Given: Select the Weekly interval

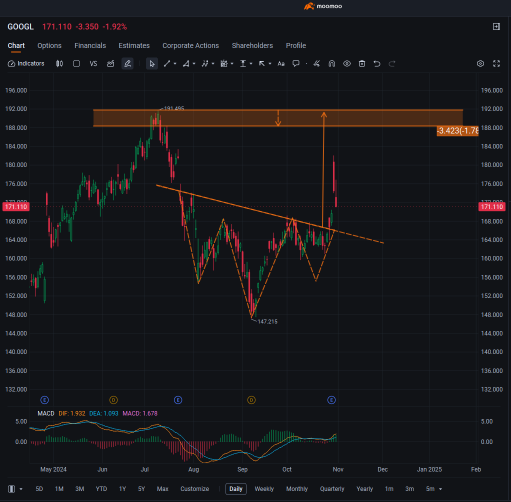Looking at the screenshot, I should [x=264, y=489].
